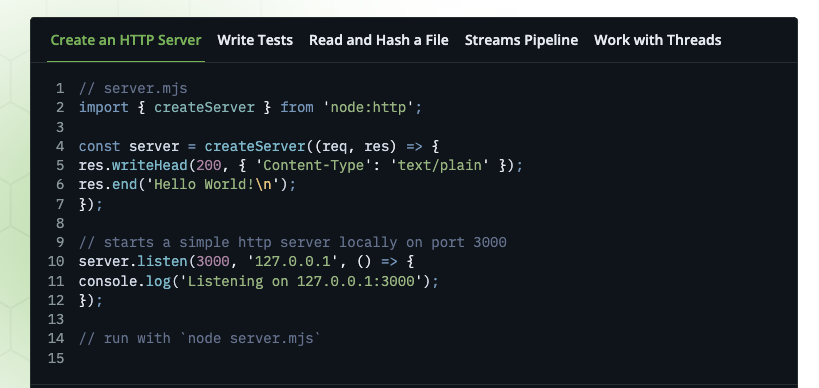Click line number 8

point(60,224)
